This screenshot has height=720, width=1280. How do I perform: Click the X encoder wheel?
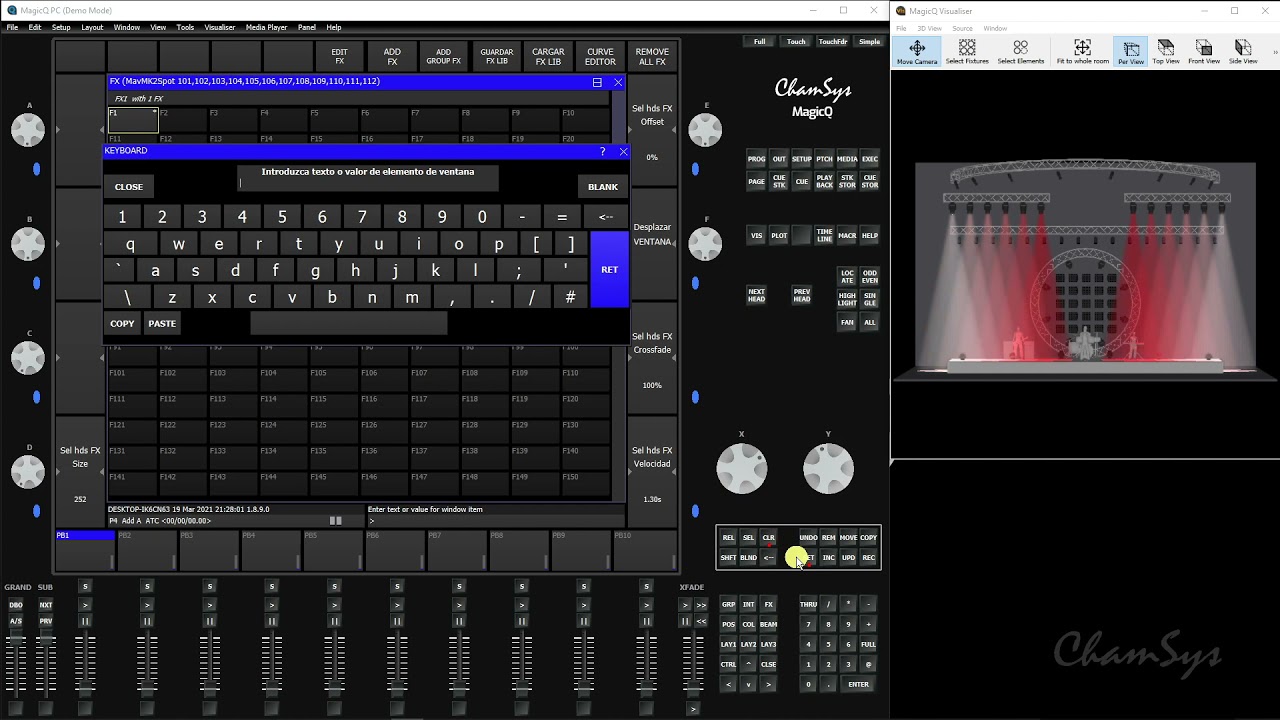pyautogui.click(x=742, y=468)
